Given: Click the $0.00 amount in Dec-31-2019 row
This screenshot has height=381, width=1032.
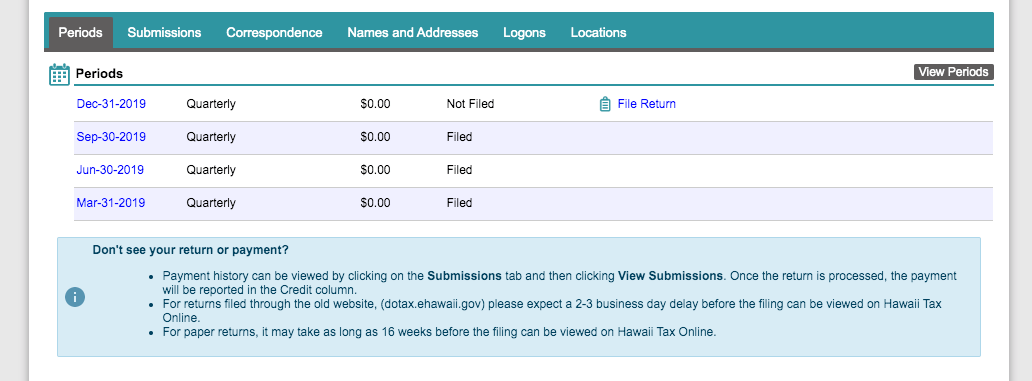Looking at the screenshot, I should click(x=375, y=104).
